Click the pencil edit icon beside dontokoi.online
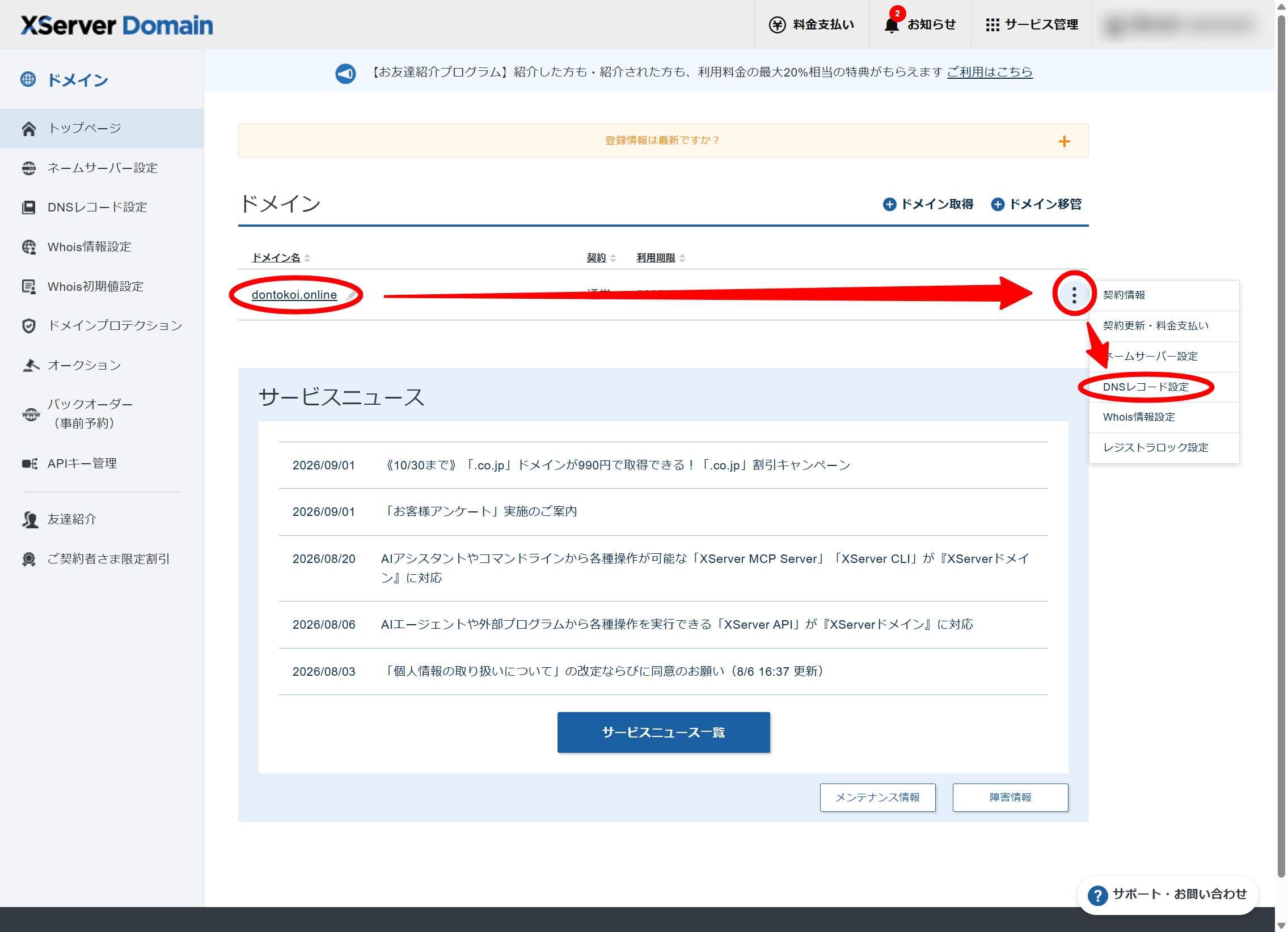 352,295
